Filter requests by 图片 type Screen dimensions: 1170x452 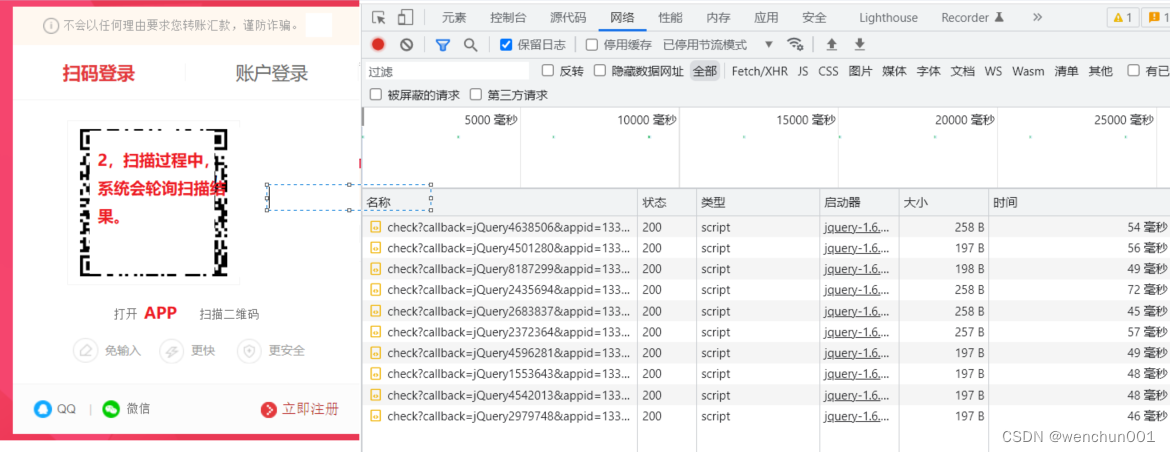860,71
